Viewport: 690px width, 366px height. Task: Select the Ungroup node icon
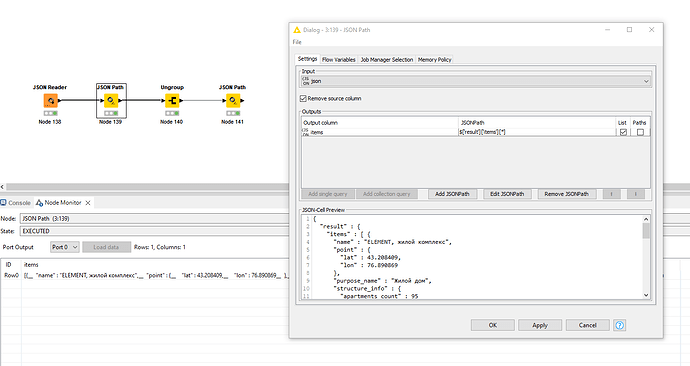coord(172,101)
